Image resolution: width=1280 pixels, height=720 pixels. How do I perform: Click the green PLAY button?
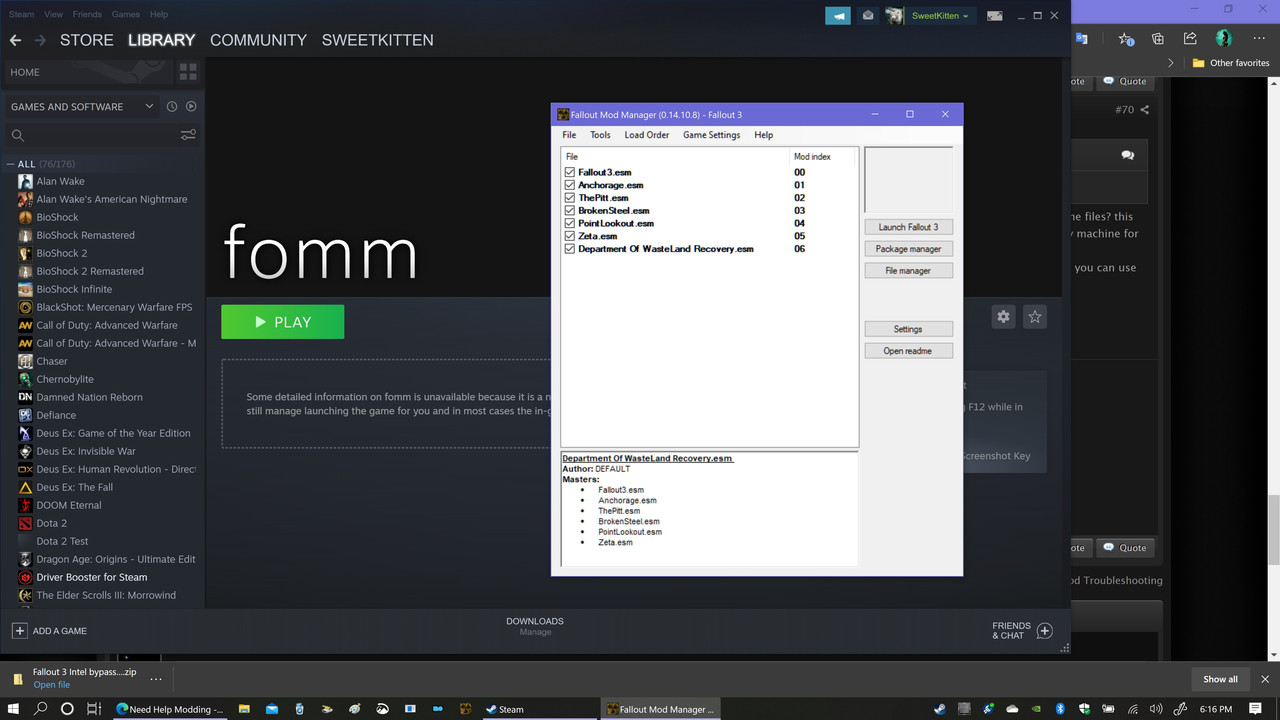coord(282,322)
